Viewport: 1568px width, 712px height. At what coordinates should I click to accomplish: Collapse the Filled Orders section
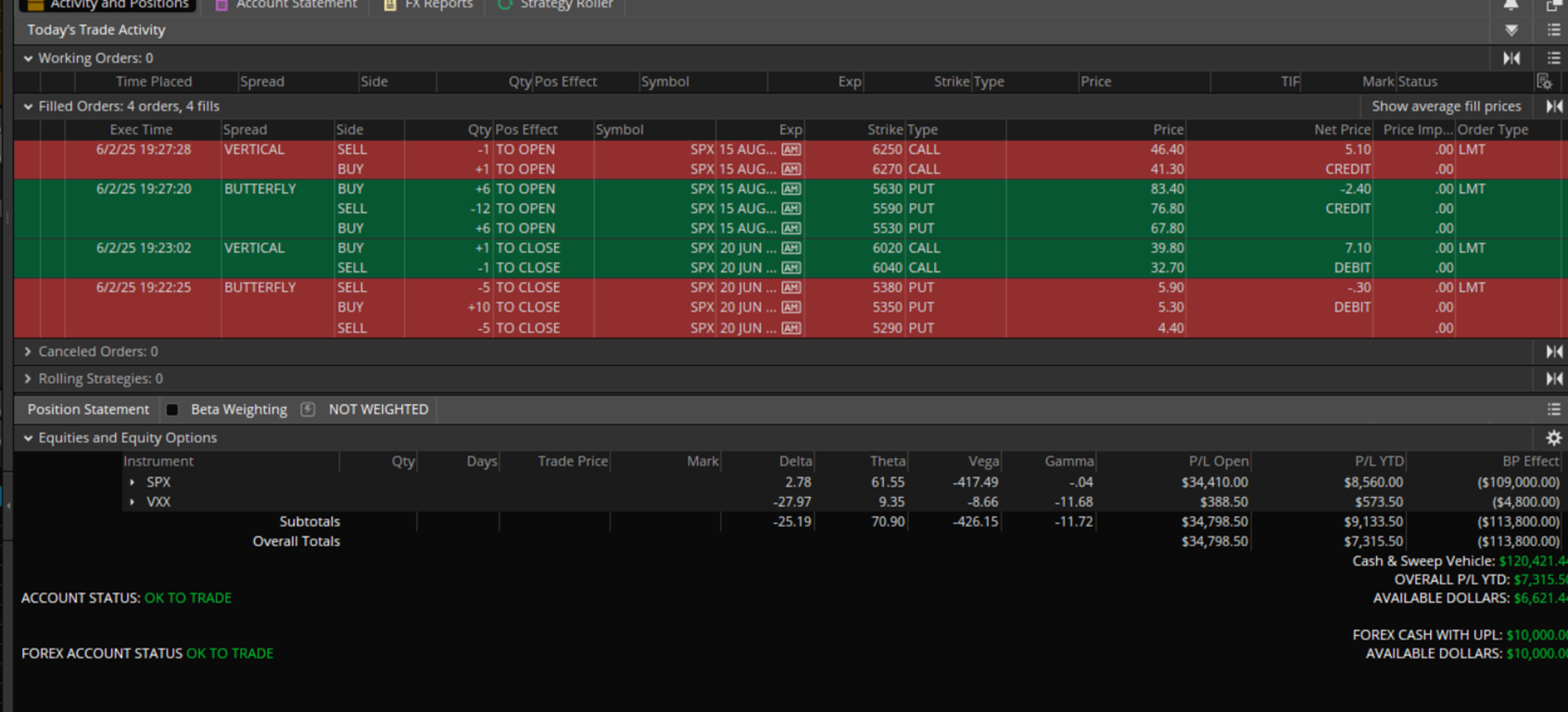28,107
